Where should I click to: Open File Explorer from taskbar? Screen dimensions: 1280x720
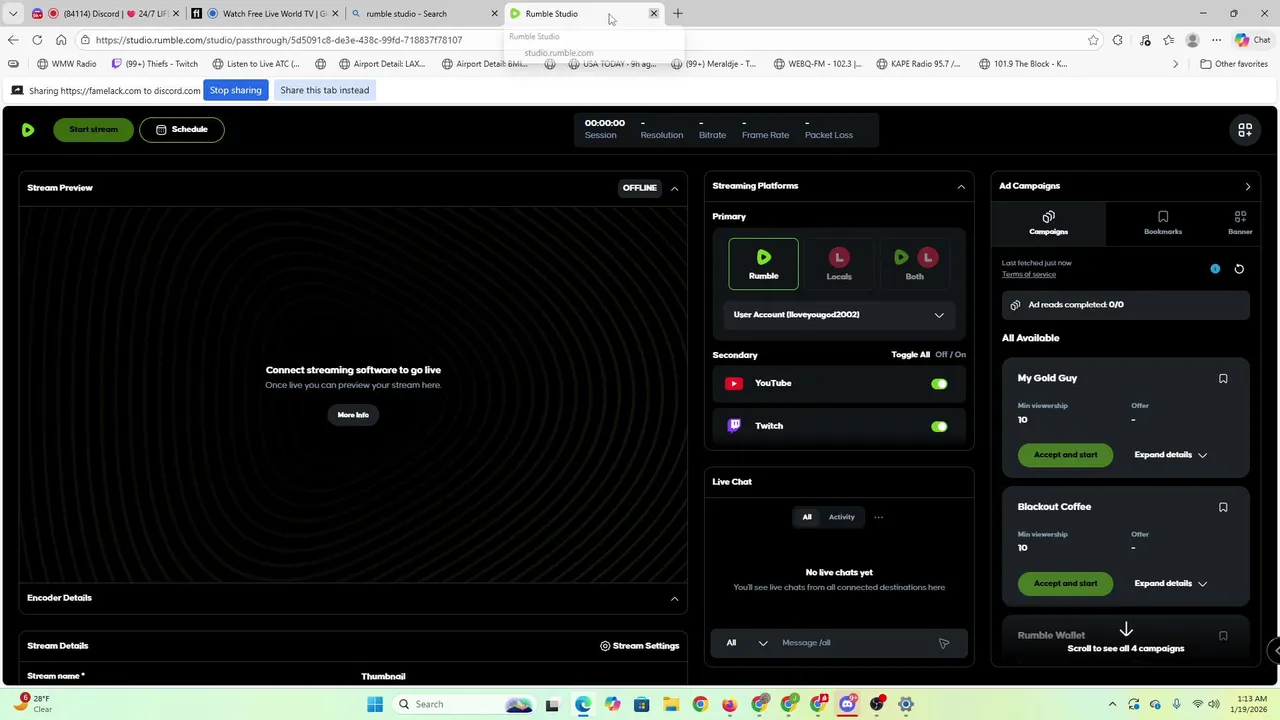[670, 704]
